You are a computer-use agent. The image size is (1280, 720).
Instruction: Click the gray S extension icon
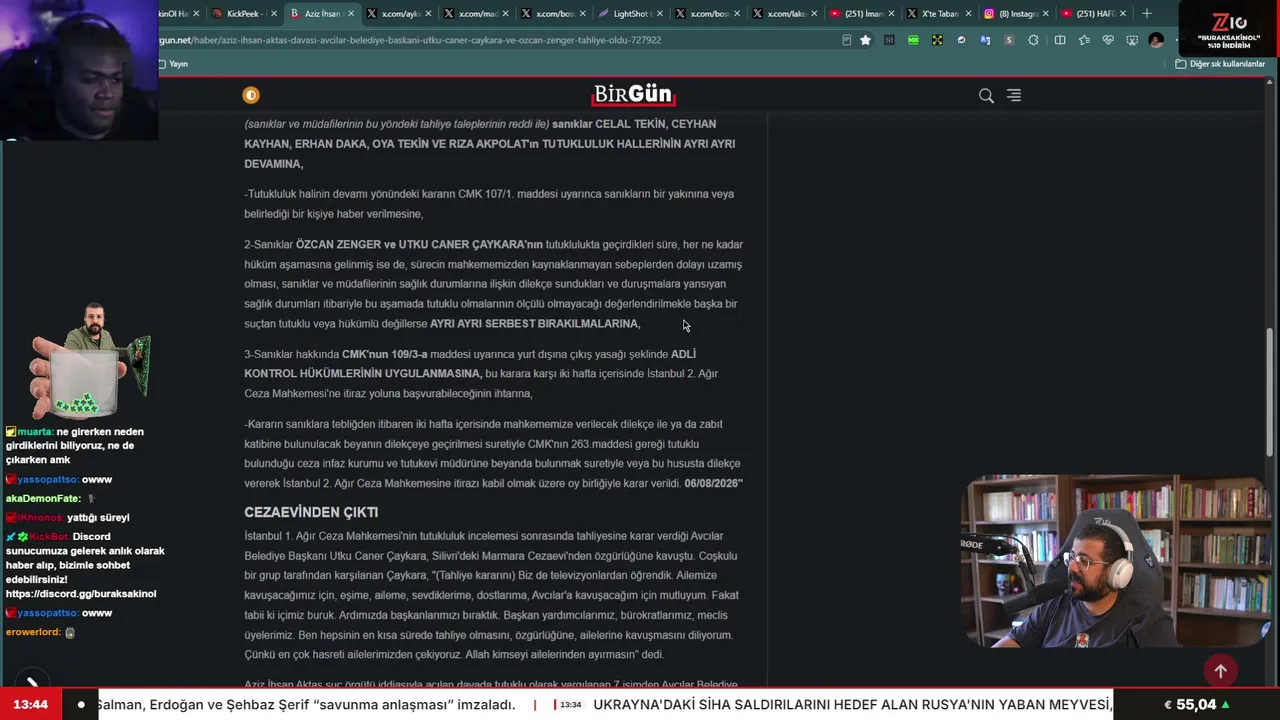[1009, 40]
